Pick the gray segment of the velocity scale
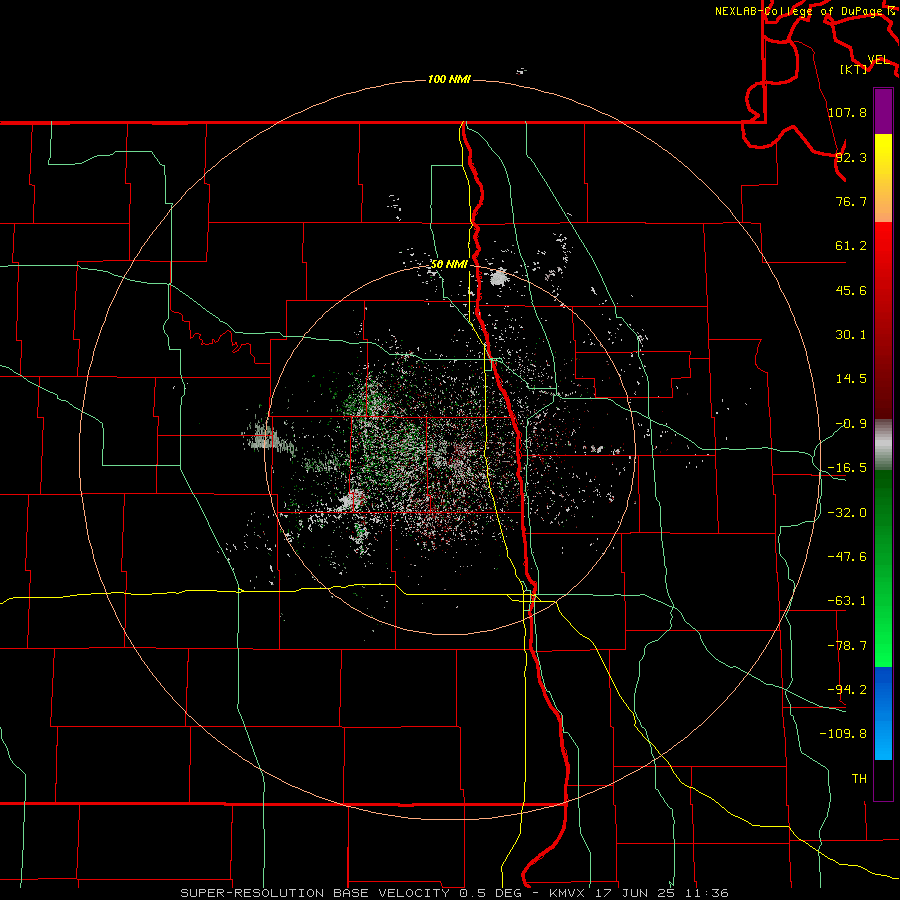900x900 pixels. (883, 445)
